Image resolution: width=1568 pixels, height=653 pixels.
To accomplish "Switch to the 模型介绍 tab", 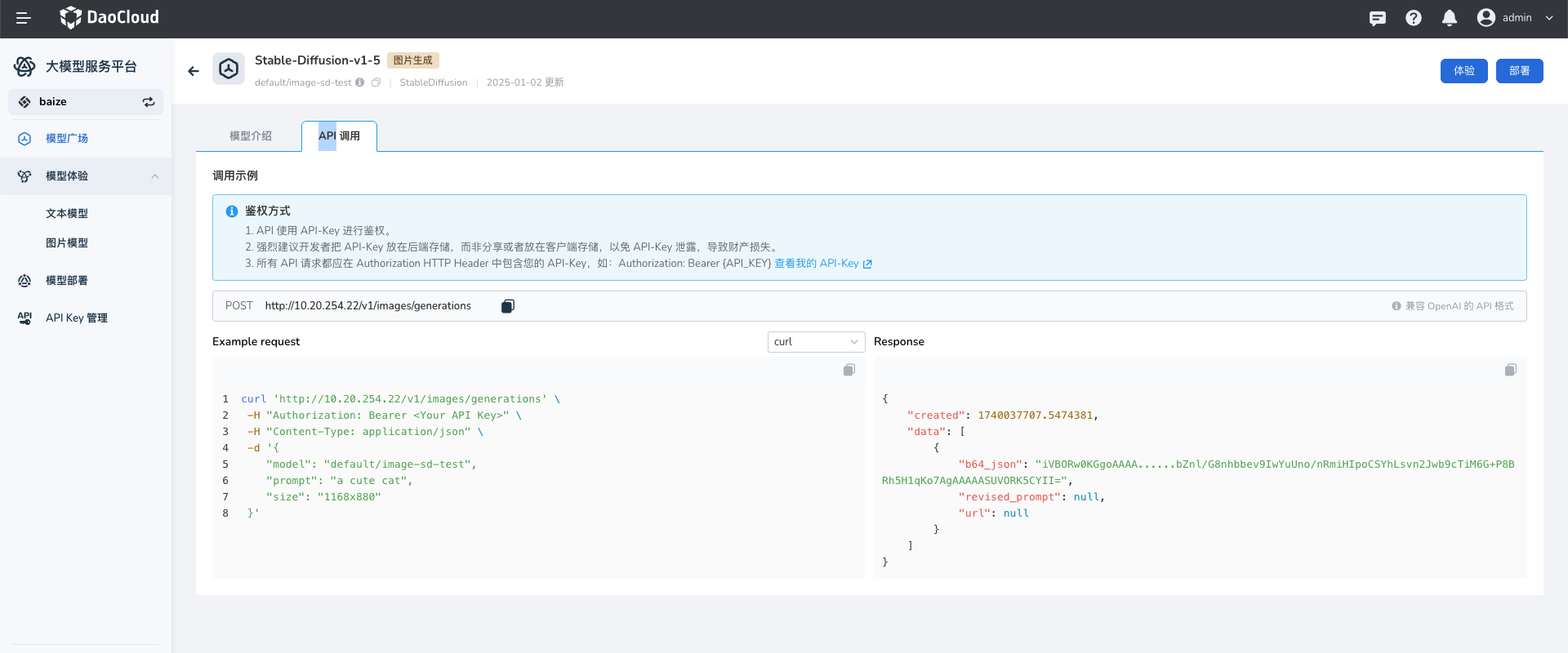I will tap(251, 136).
